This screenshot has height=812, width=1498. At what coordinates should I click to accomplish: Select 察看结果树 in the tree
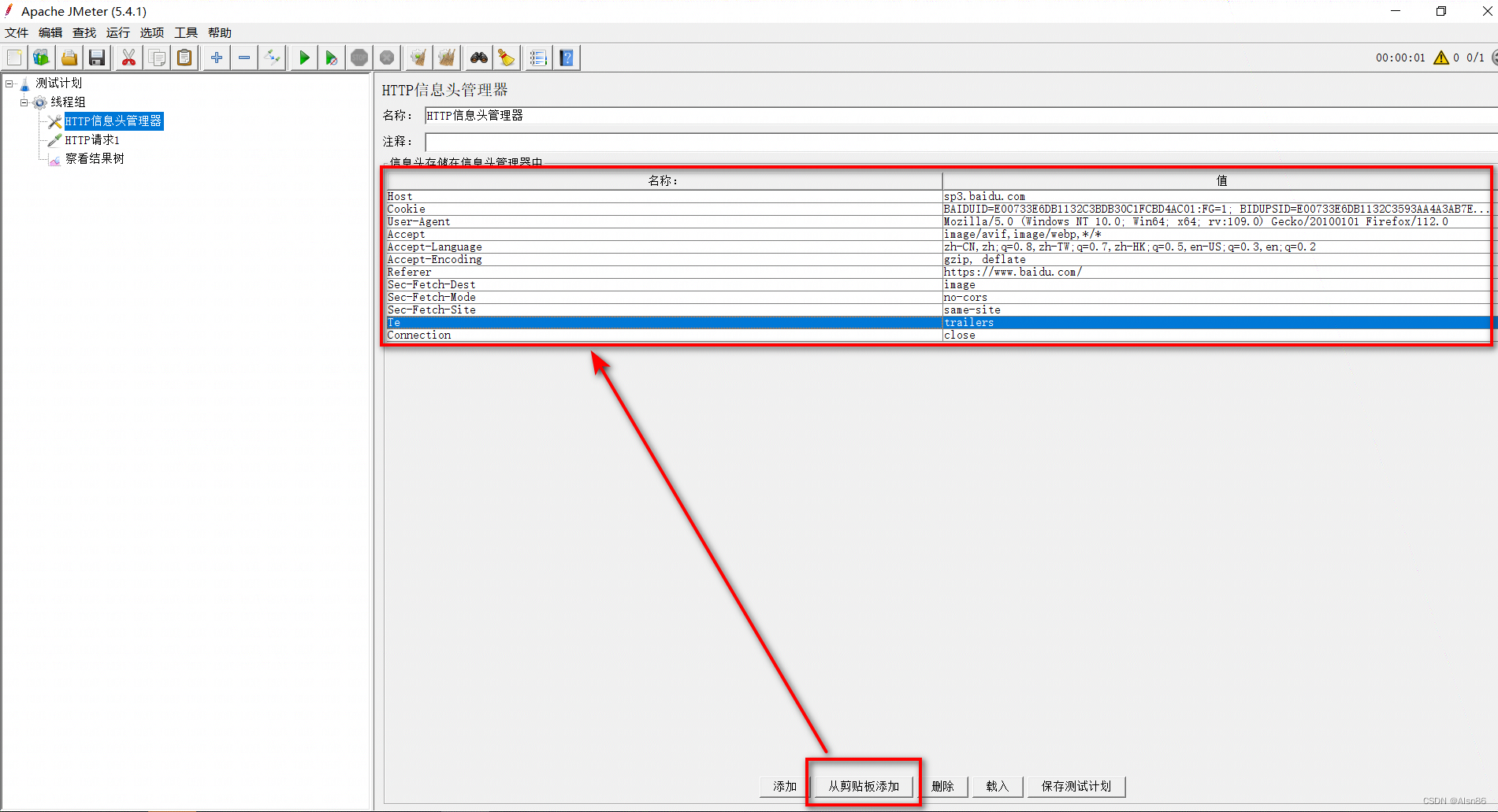coord(95,158)
